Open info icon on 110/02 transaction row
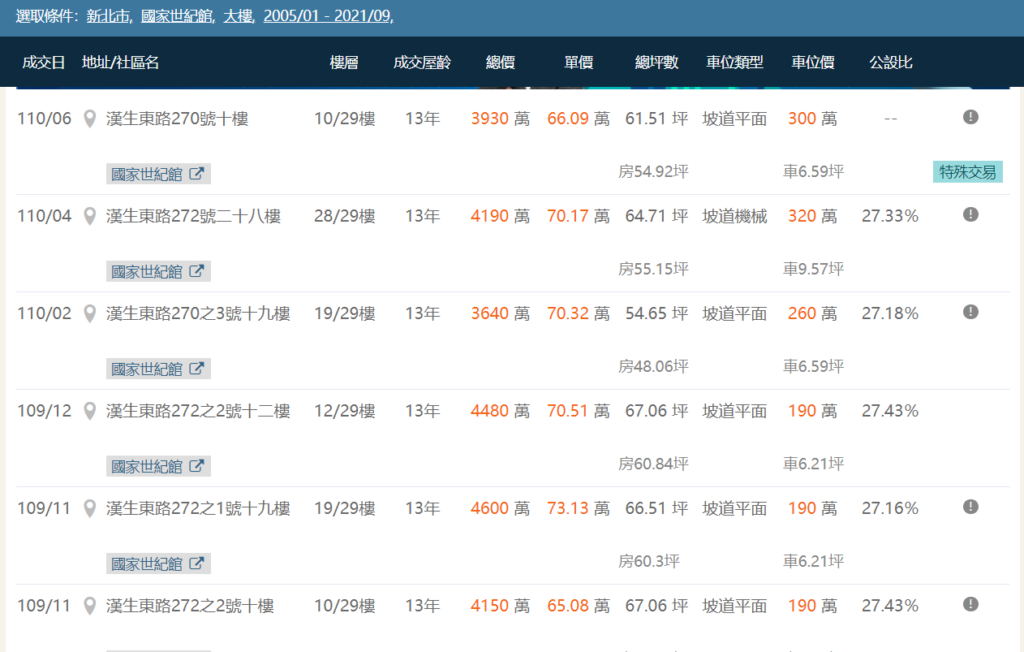Screen dimensions: 1024x652 tap(970, 312)
